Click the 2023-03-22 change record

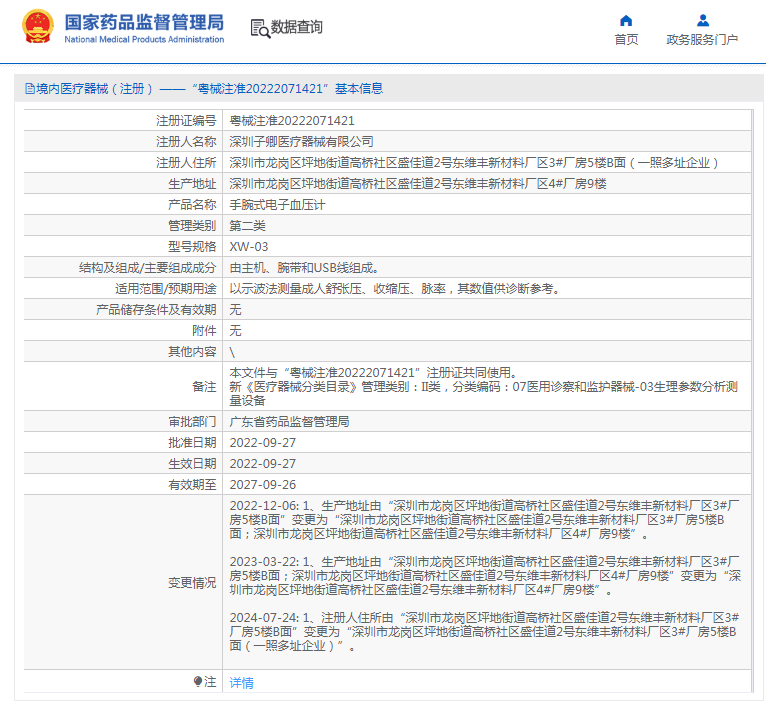(485, 576)
